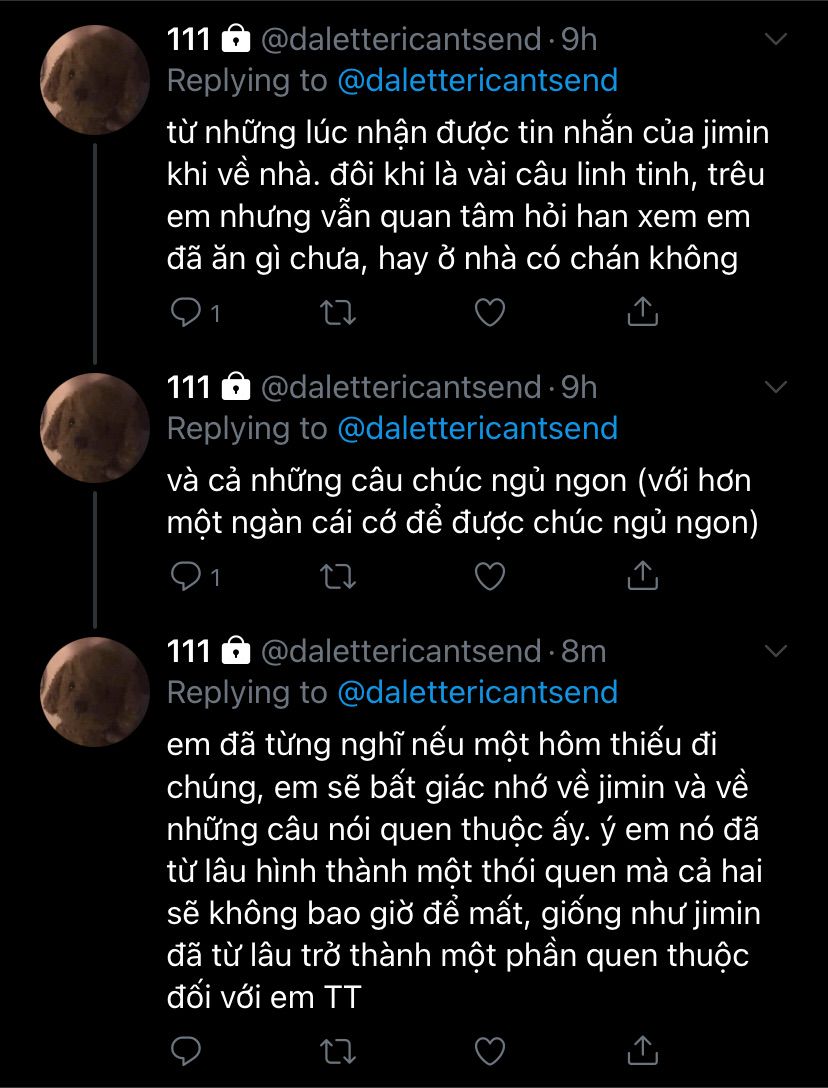The height and width of the screenshot is (1088, 828).
Task: Reply to the tweet about jimin's messages
Action: (x=186, y=313)
